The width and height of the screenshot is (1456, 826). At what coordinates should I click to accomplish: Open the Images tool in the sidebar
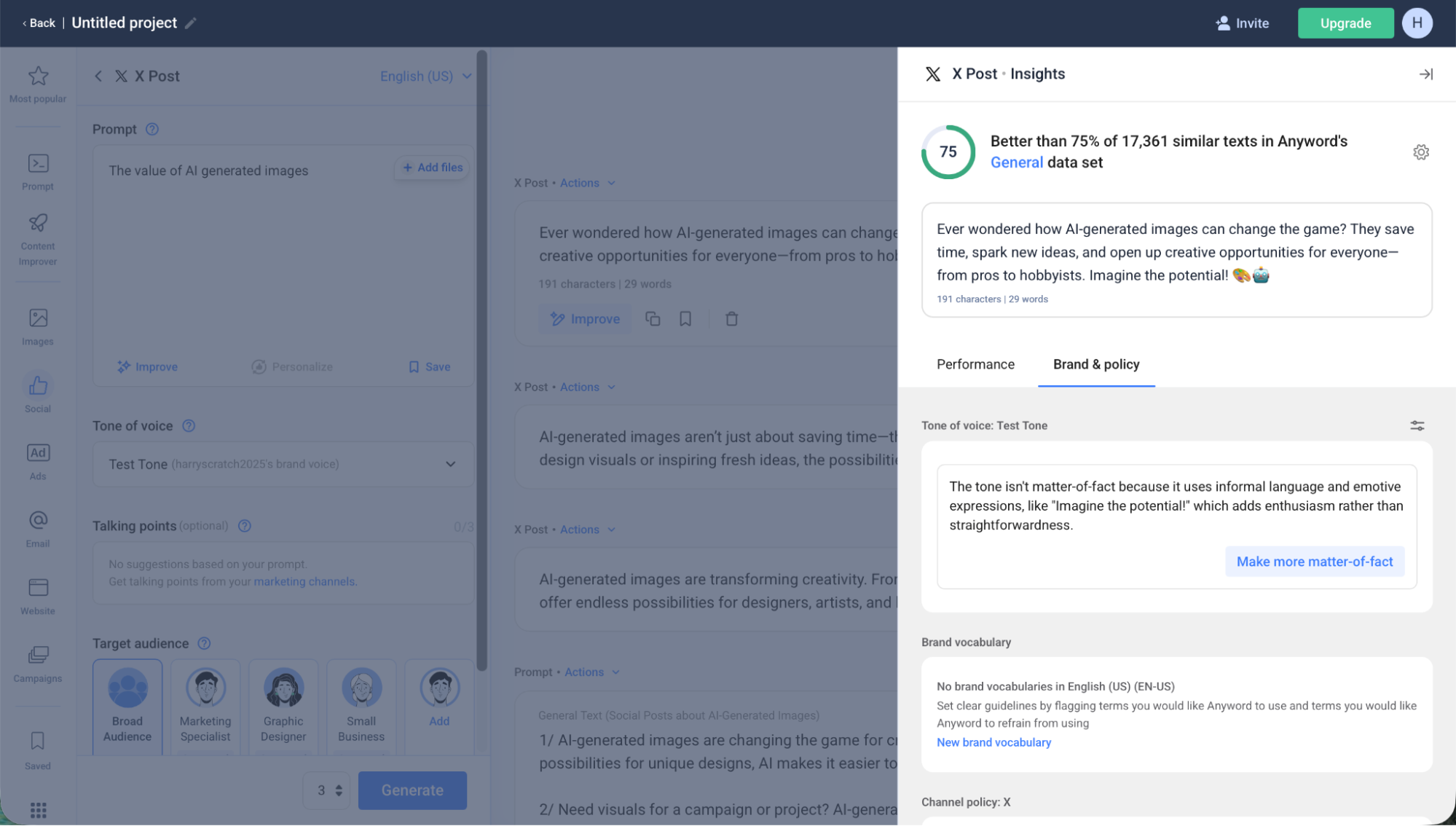click(37, 325)
